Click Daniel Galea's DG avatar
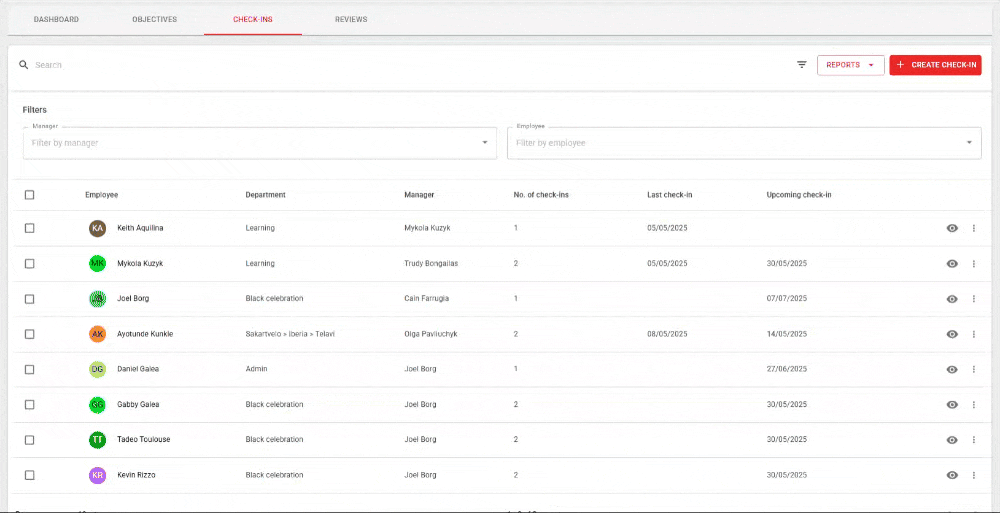1000x513 pixels. click(x=97, y=369)
